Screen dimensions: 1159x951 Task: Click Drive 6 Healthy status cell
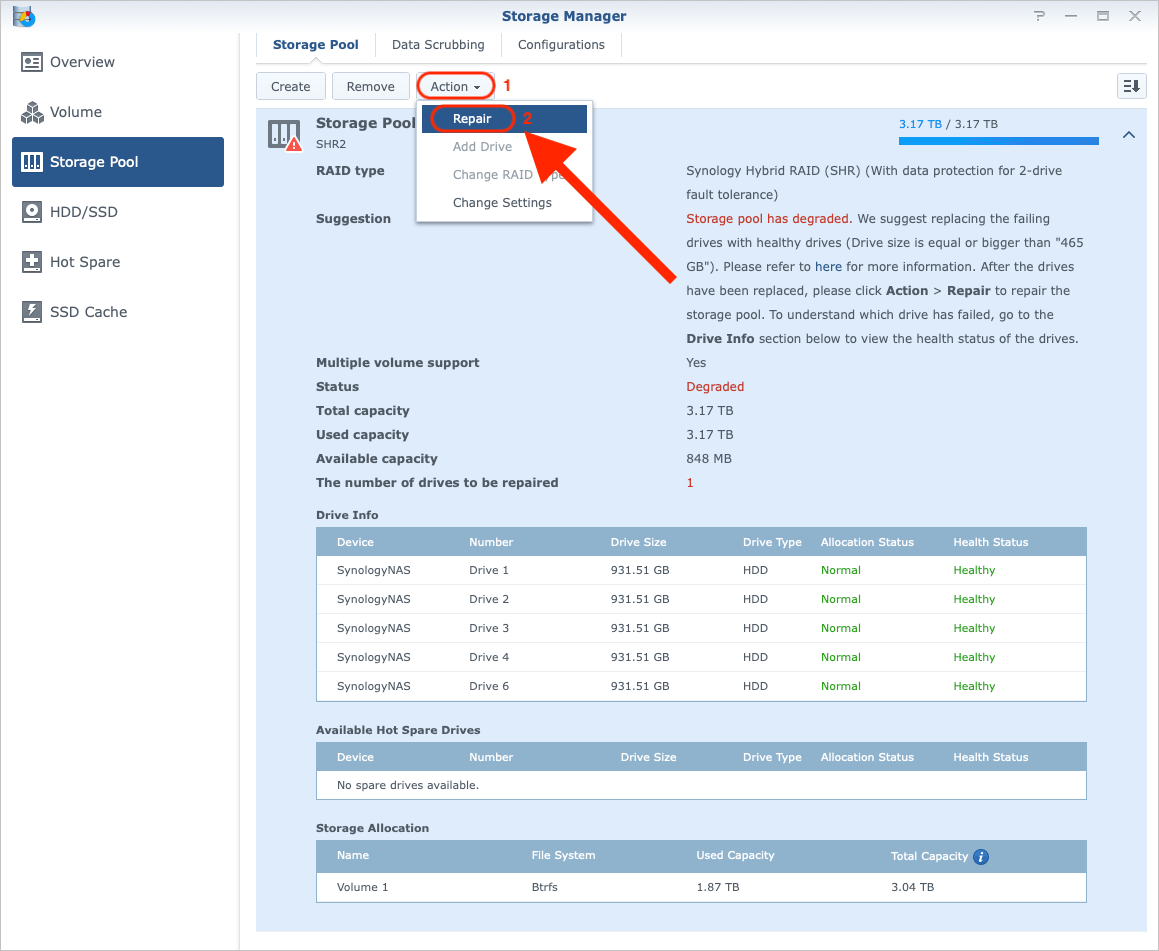(973, 686)
